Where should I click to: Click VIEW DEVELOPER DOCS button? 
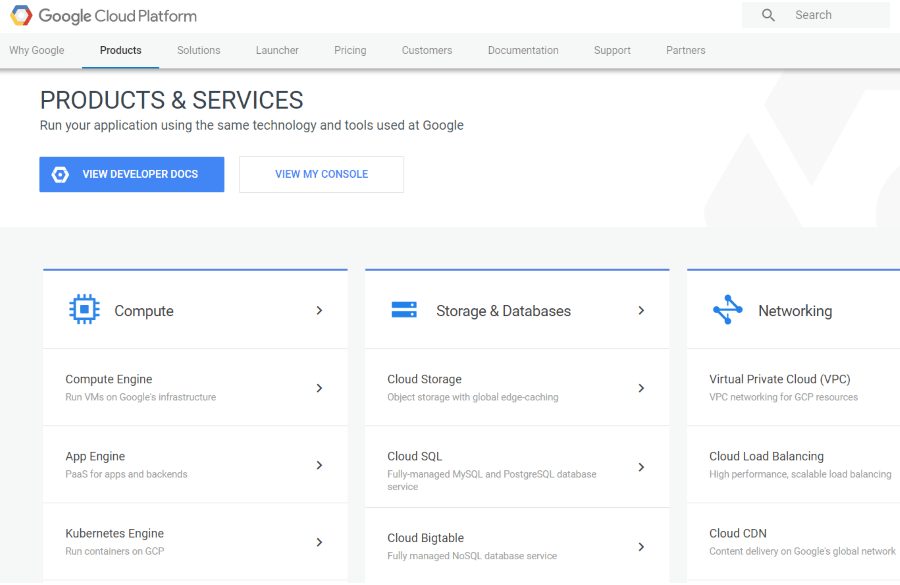tap(131, 174)
